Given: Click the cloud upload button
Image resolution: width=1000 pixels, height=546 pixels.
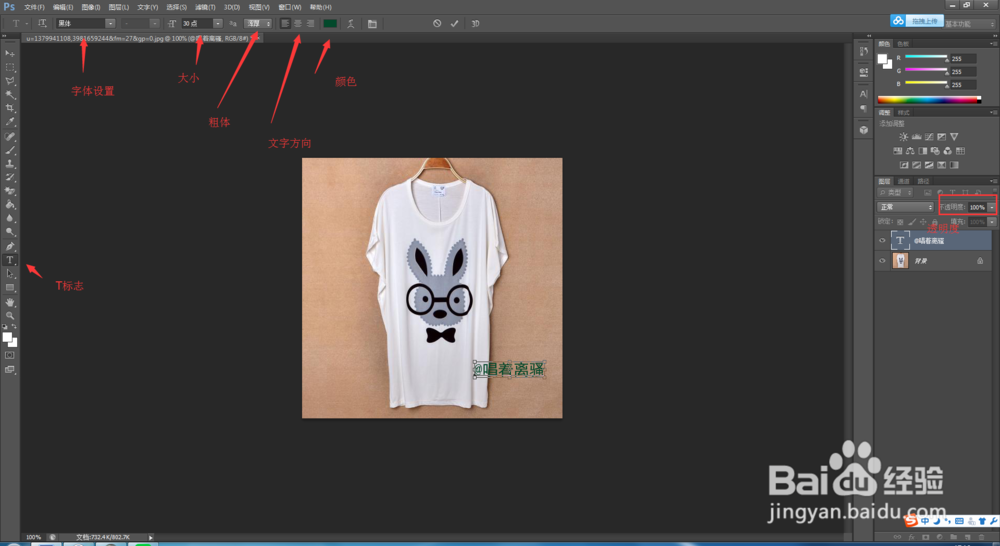Looking at the screenshot, I should pos(916,21).
